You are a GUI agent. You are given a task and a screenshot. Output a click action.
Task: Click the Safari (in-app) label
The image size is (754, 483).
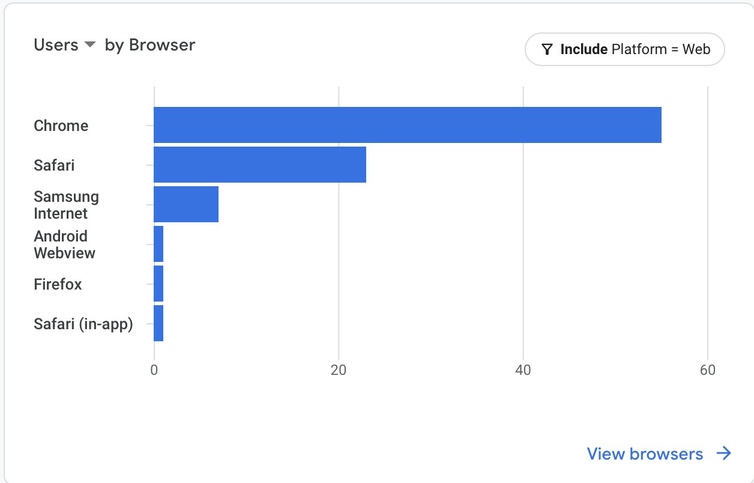coord(83,324)
